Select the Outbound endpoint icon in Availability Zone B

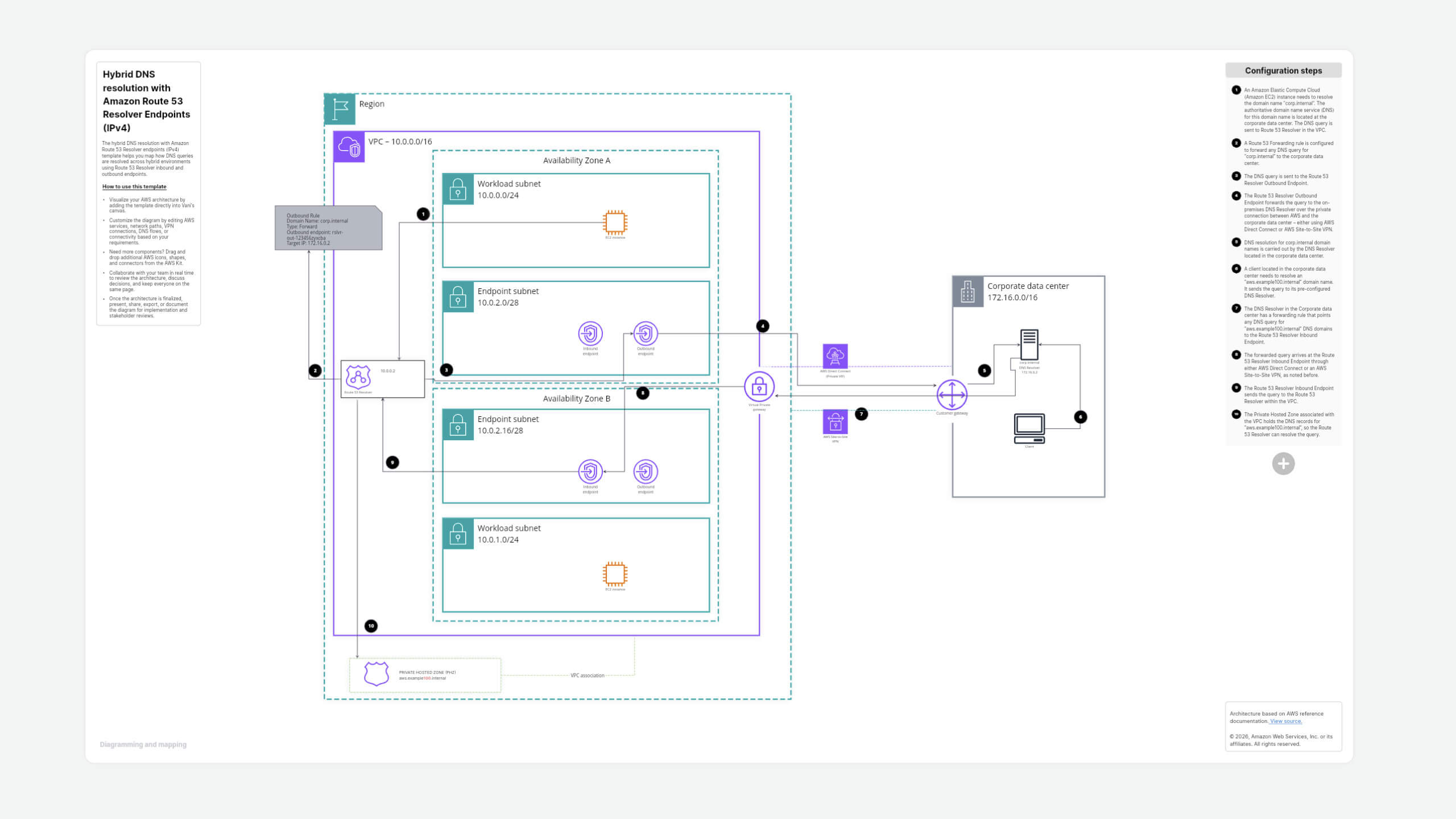coord(646,471)
